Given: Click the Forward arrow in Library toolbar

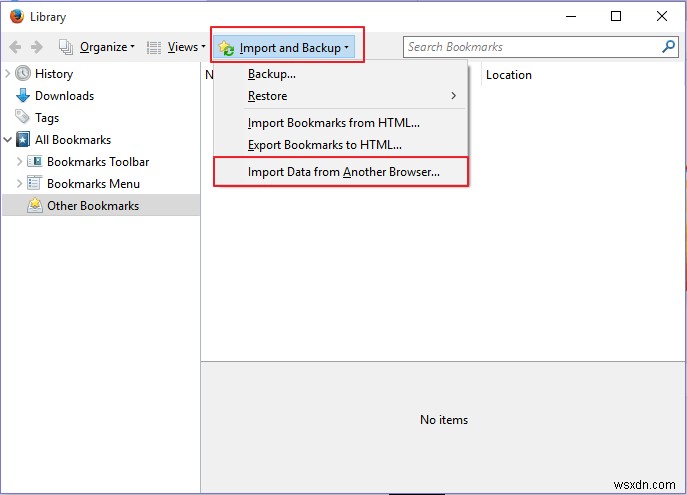Looking at the screenshot, I should pos(37,47).
